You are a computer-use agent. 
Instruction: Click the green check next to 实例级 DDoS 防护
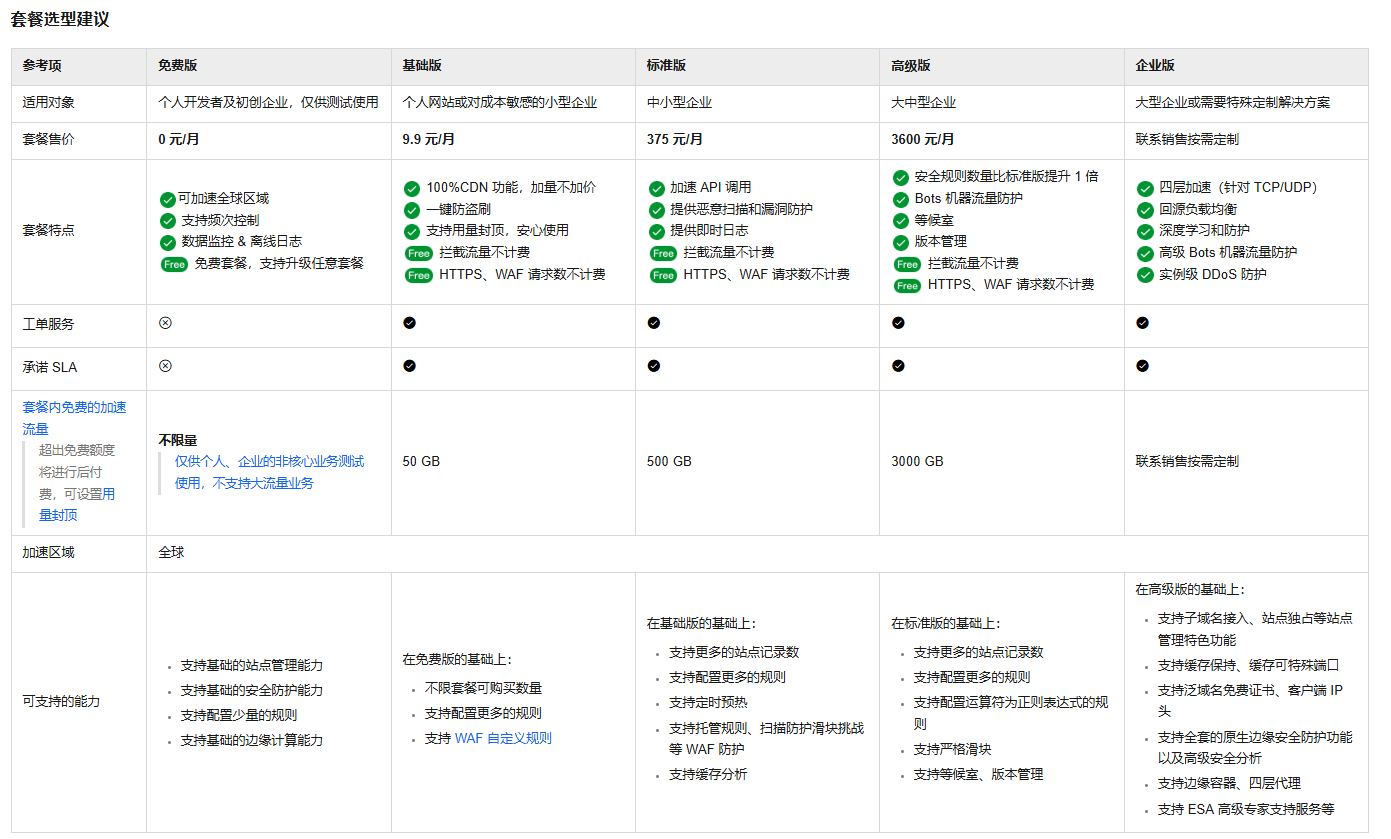[1145, 274]
